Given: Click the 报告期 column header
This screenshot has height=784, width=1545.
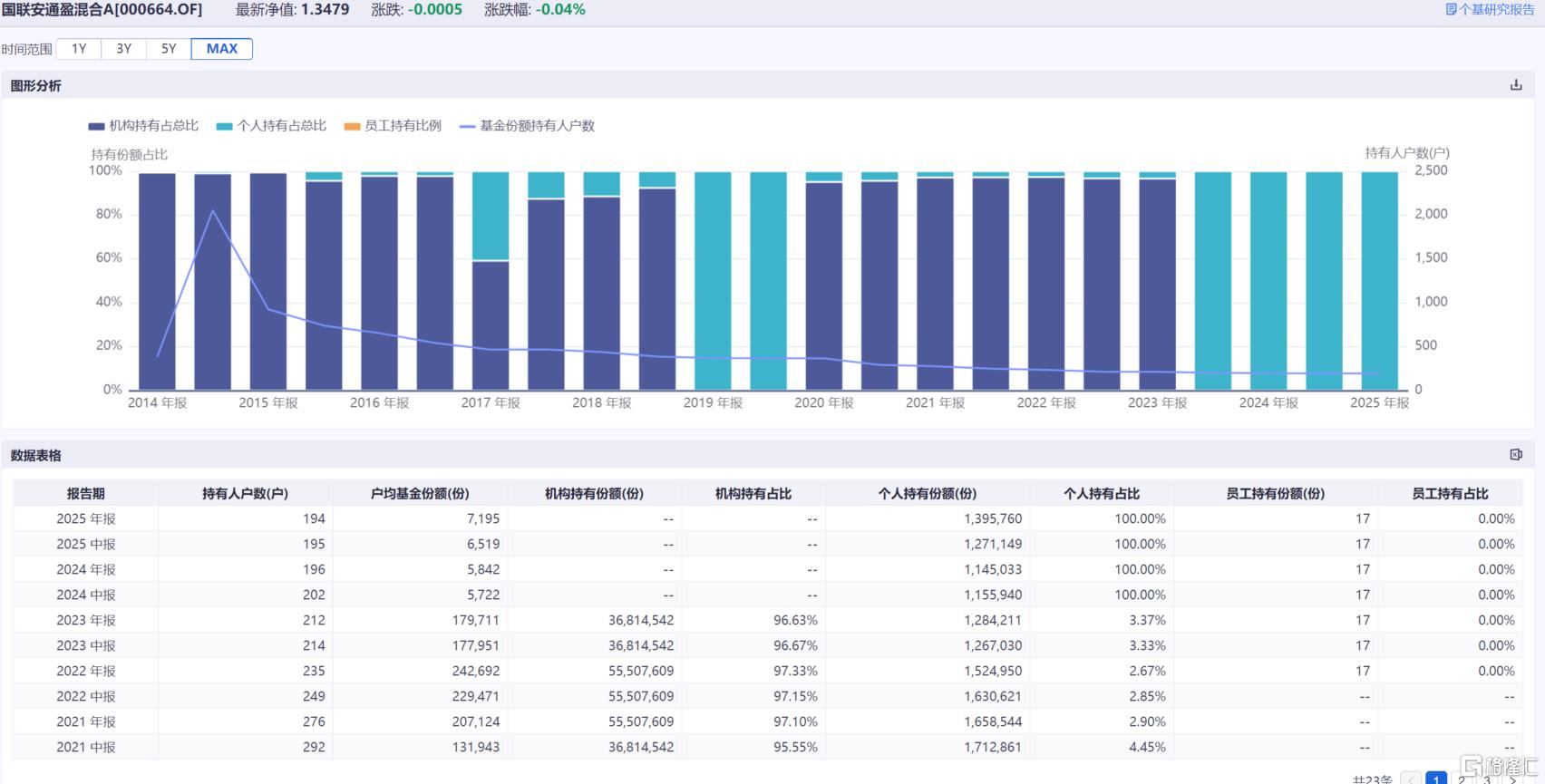Looking at the screenshot, I should 85,494.
